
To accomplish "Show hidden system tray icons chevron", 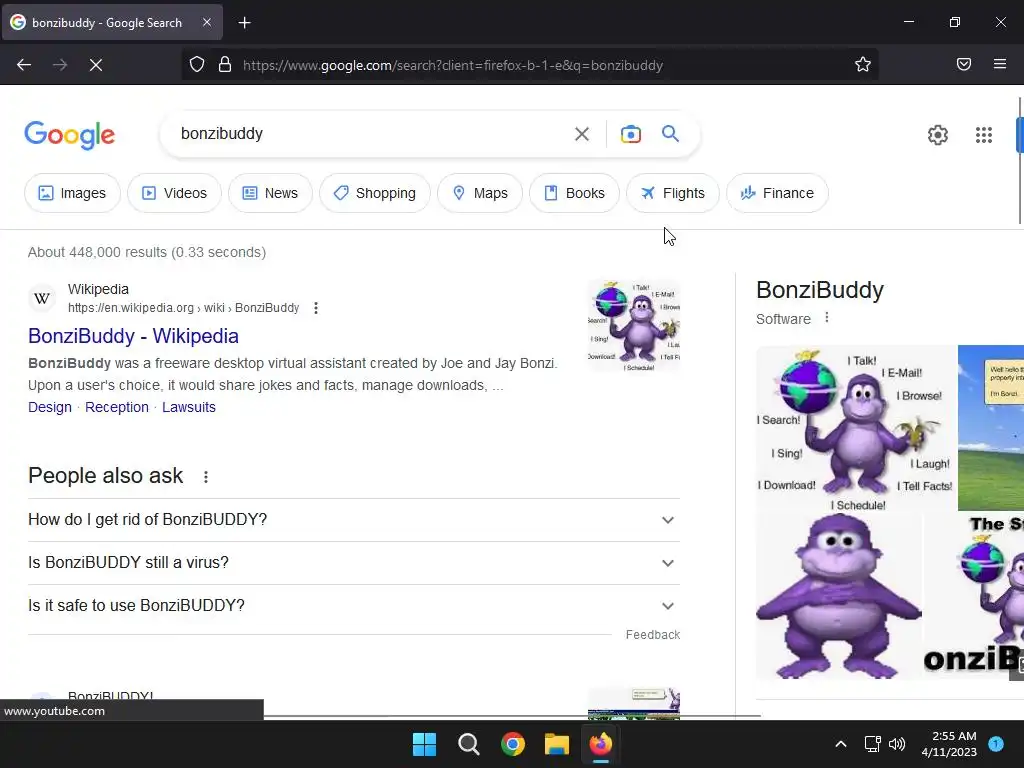I will (x=841, y=744).
